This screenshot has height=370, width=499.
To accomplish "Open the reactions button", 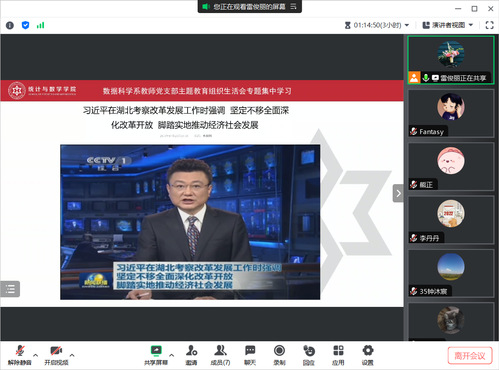I will (x=309, y=355).
